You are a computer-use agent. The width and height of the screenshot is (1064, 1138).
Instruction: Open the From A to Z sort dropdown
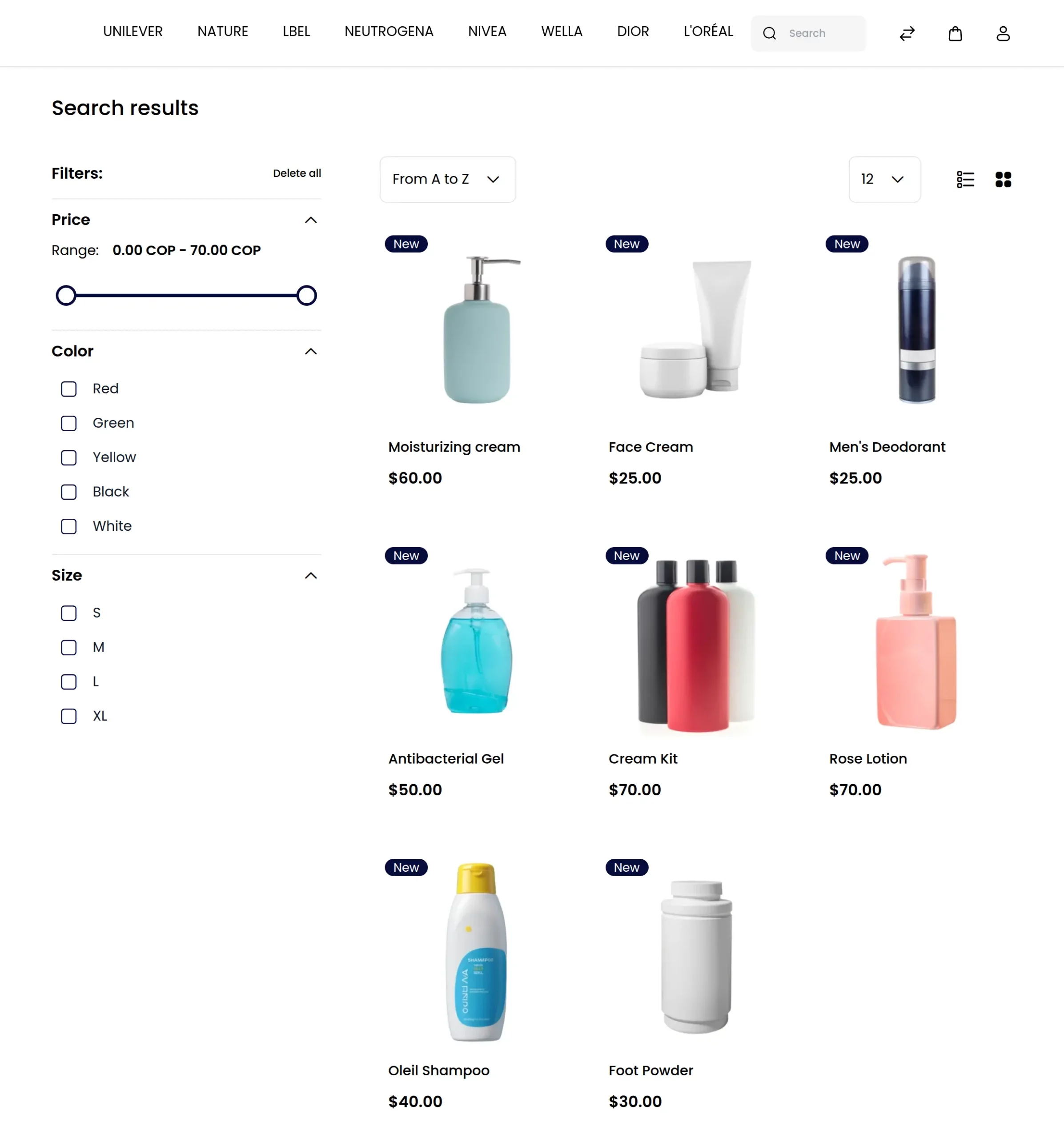(x=447, y=180)
